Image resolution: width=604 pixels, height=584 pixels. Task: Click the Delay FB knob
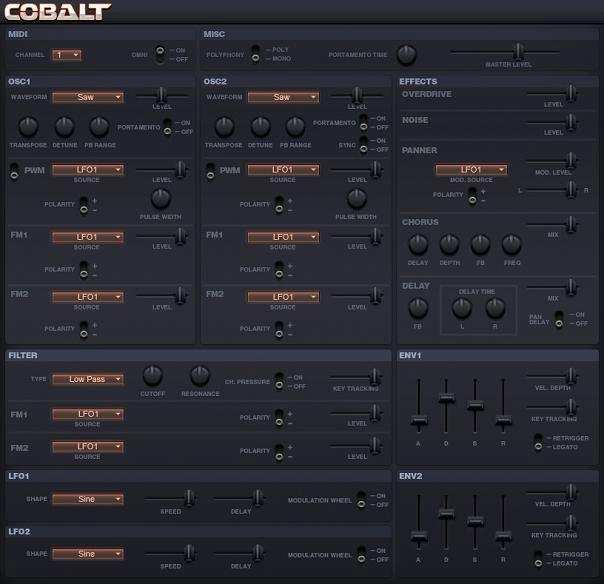(x=418, y=308)
